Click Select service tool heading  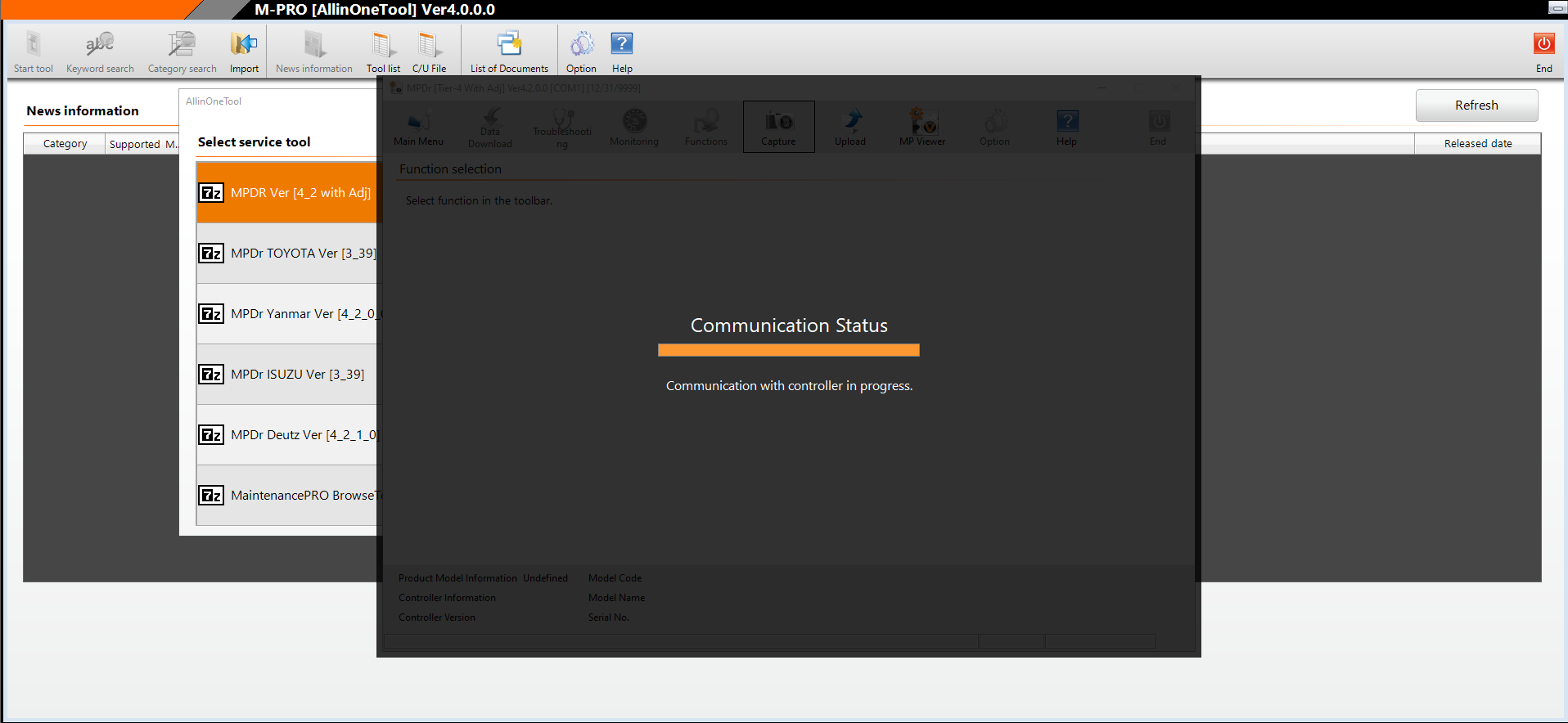[254, 142]
